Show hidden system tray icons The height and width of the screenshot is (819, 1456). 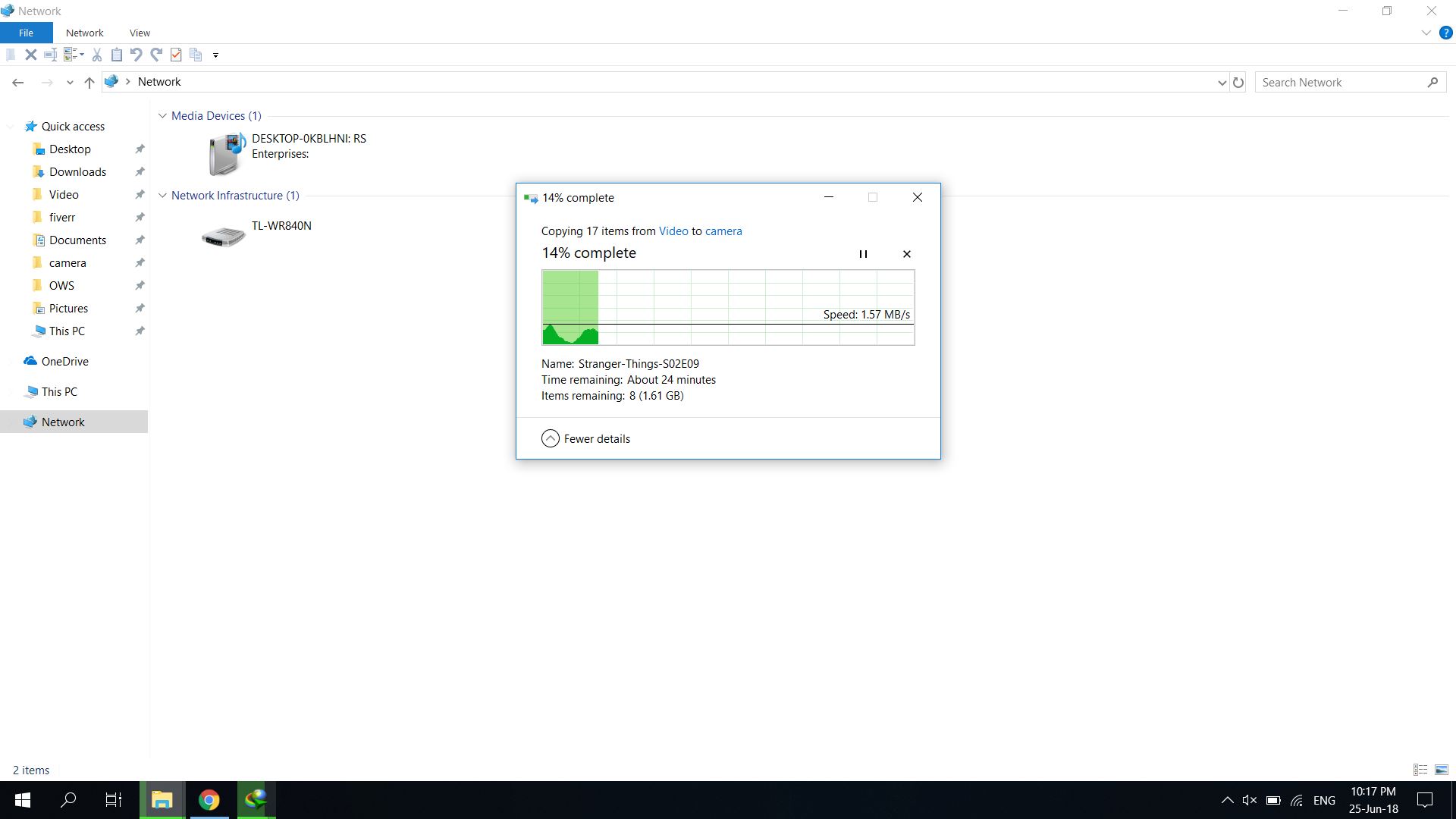pyautogui.click(x=1227, y=800)
